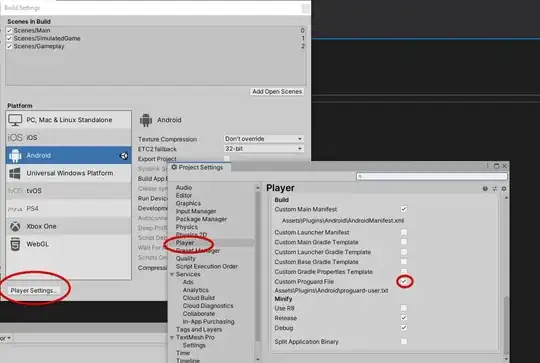Open Player help question mark icon

pos(485,188)
